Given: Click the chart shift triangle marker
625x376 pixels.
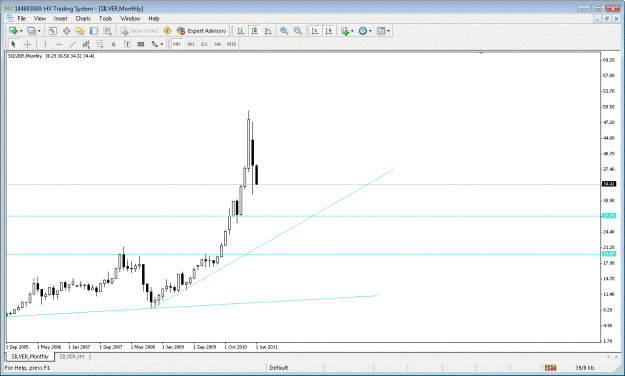Looking at the screenshot, I should 481,53.
